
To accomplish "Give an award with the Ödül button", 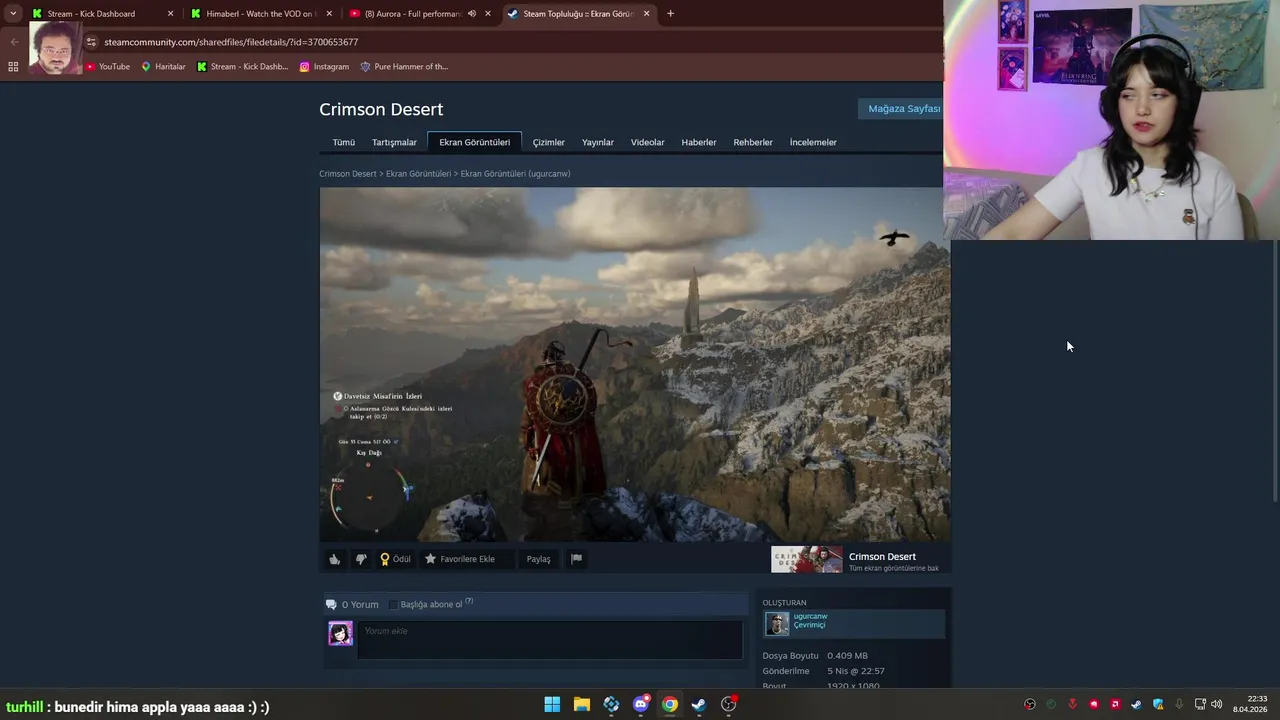I will point(395,559).
